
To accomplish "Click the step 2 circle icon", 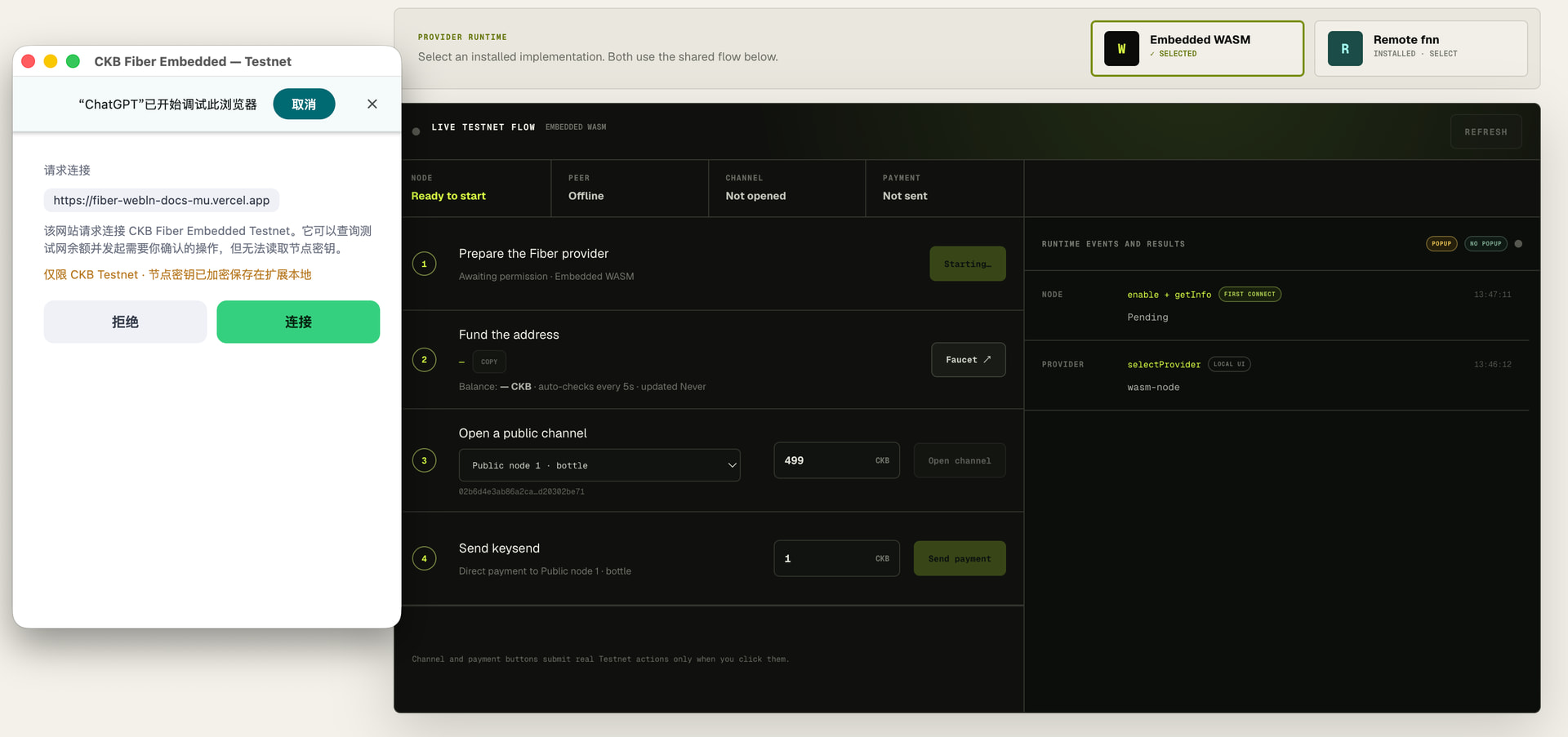I will tap(424, 359).
